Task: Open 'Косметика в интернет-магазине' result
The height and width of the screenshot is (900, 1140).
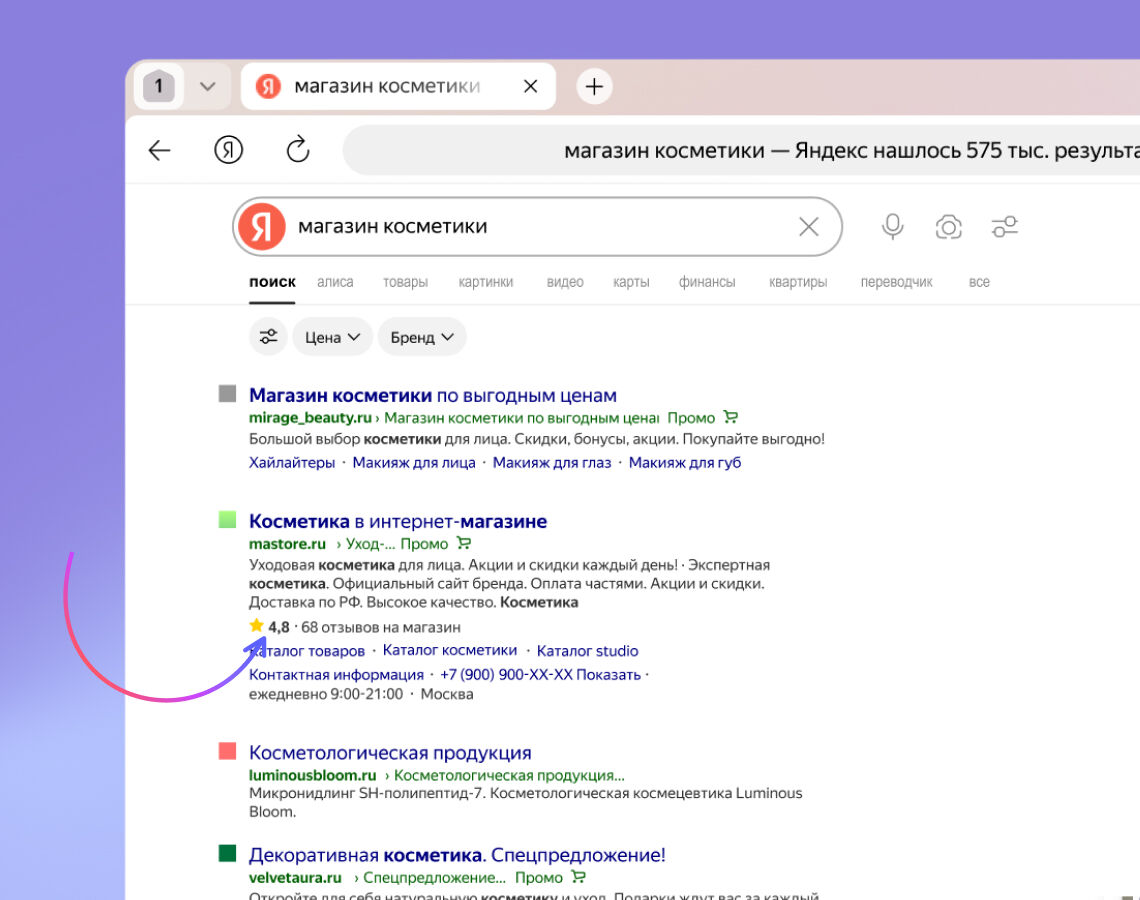Action: (x=398, y=521)
